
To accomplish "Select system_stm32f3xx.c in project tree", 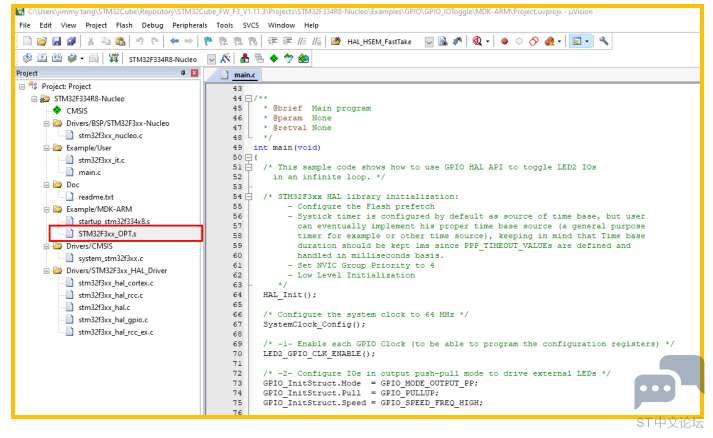I will 110,258.
